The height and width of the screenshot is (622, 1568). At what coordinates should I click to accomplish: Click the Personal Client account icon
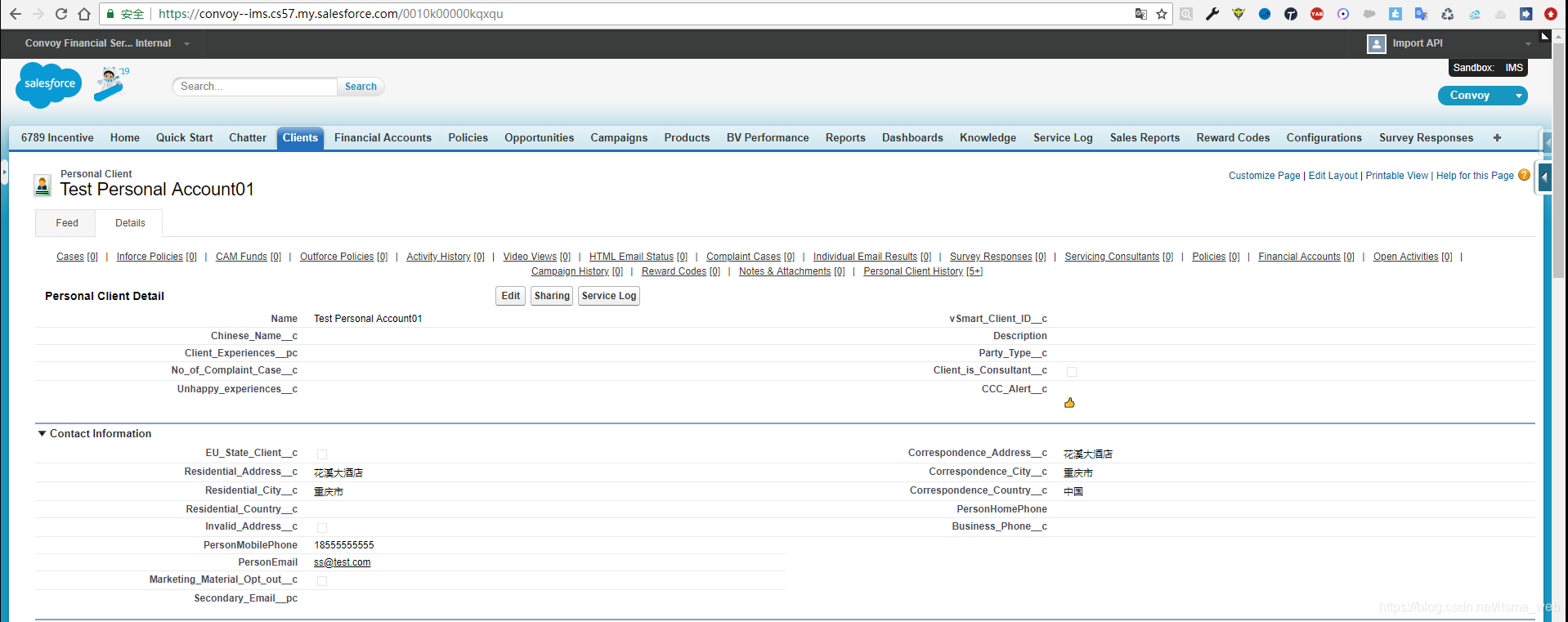[43, 186]
